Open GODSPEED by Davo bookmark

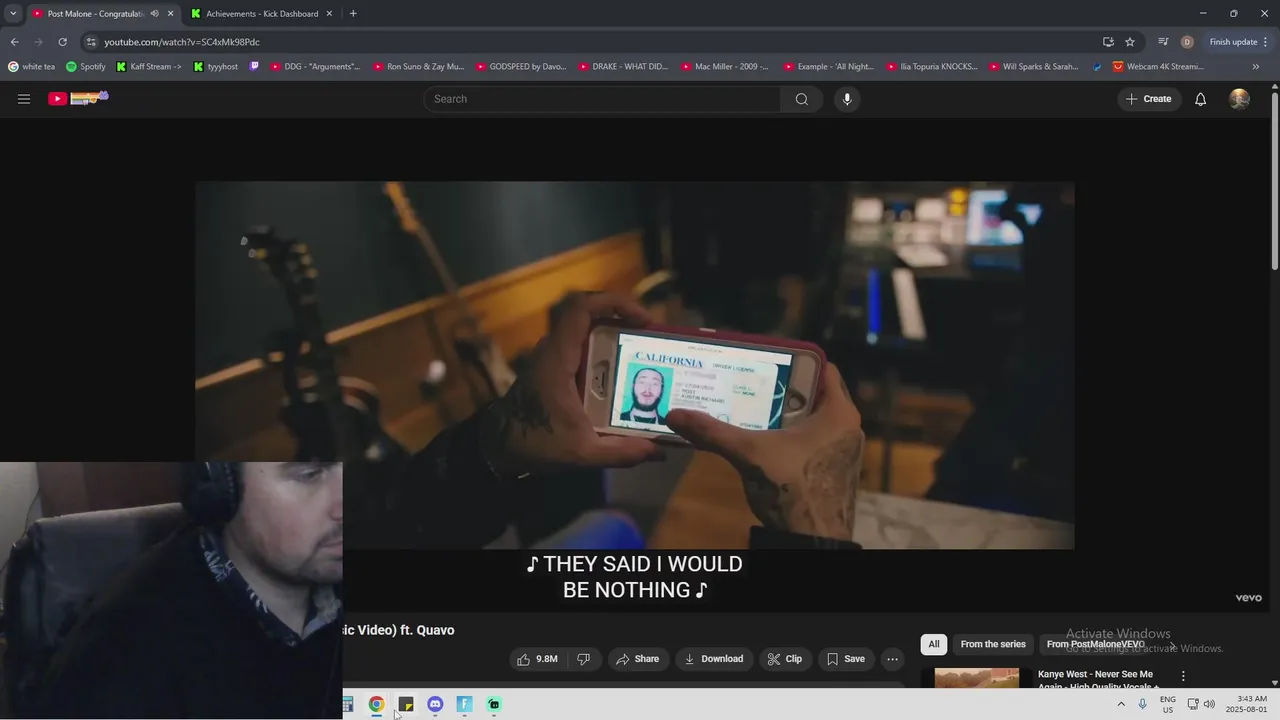[x=521, y=67]
